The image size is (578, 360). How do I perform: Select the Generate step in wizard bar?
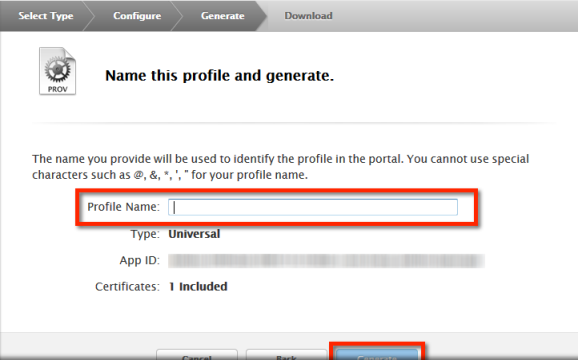(223, 16)
